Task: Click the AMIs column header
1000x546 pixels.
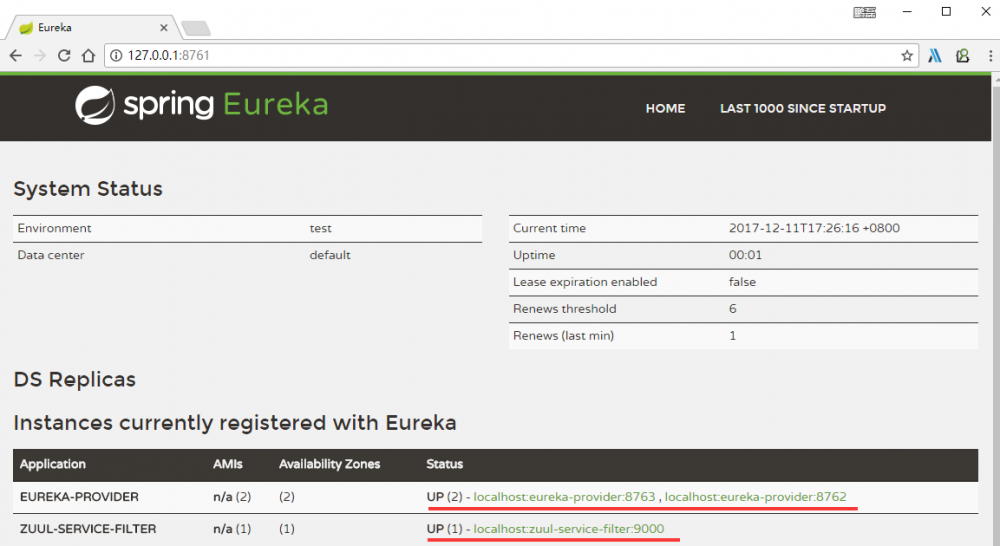Action: point(228,464)
